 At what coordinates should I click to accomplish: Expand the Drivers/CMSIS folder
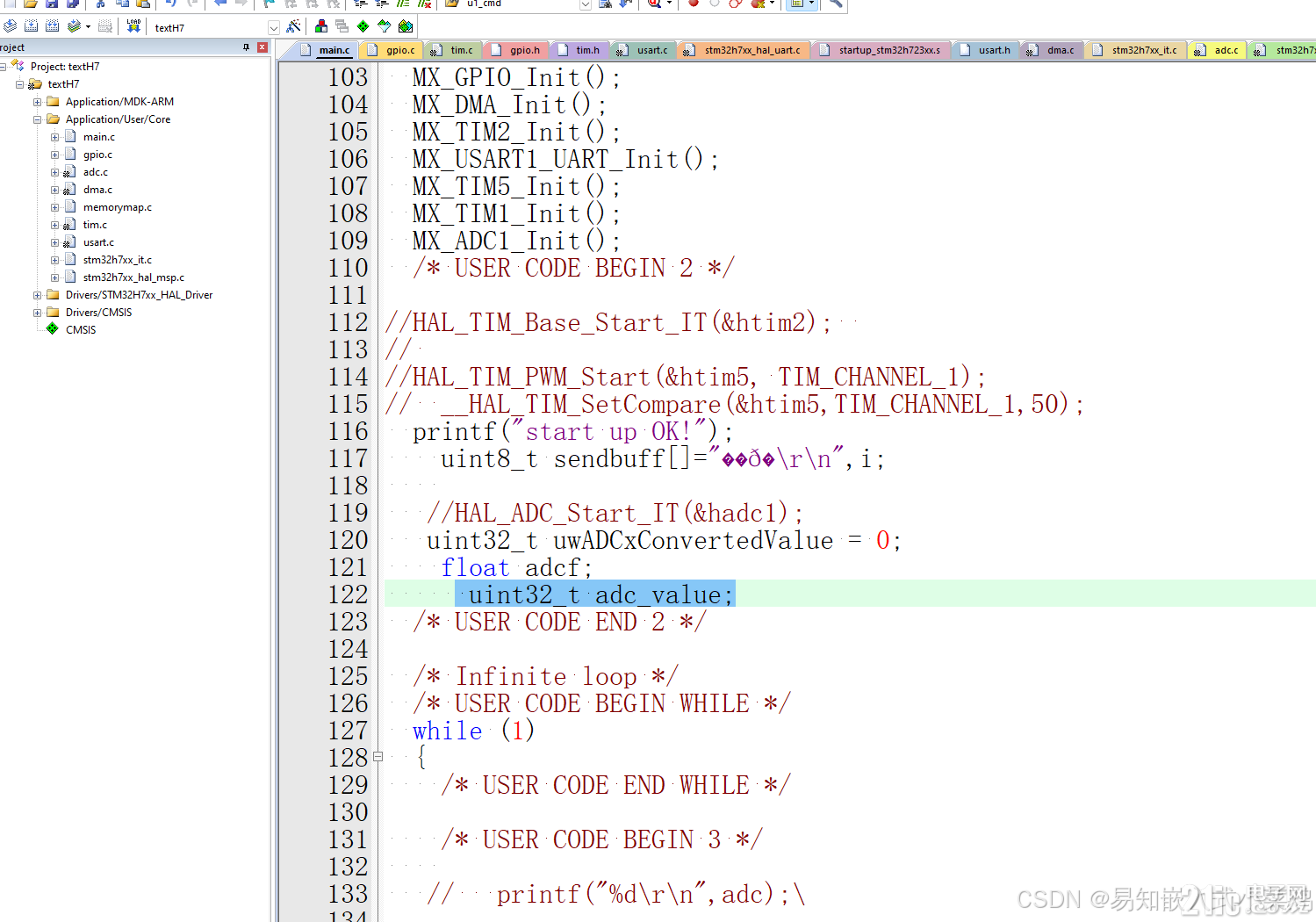click(x=37, y=313)
